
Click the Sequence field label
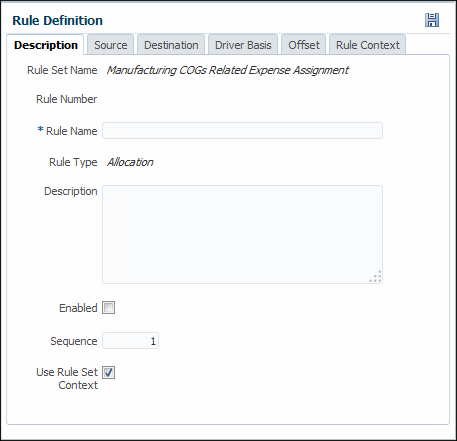(74, 341)
